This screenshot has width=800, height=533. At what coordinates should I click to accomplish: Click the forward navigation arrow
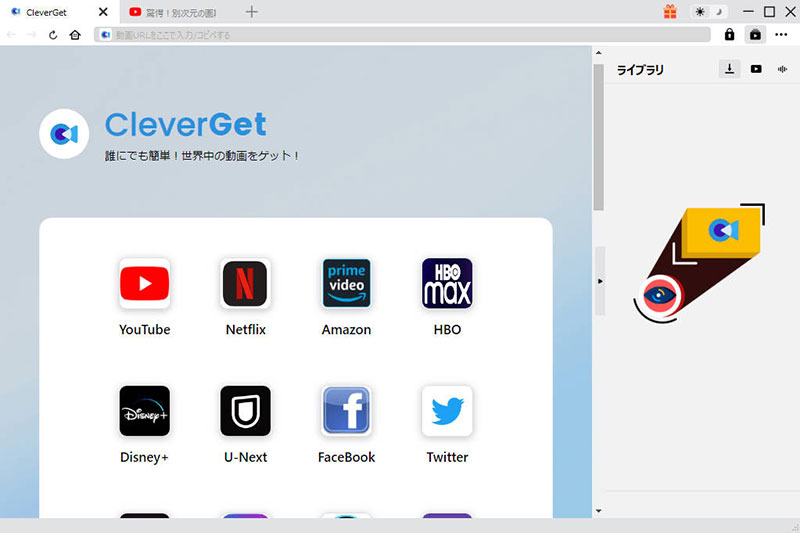tap(31, 35)
